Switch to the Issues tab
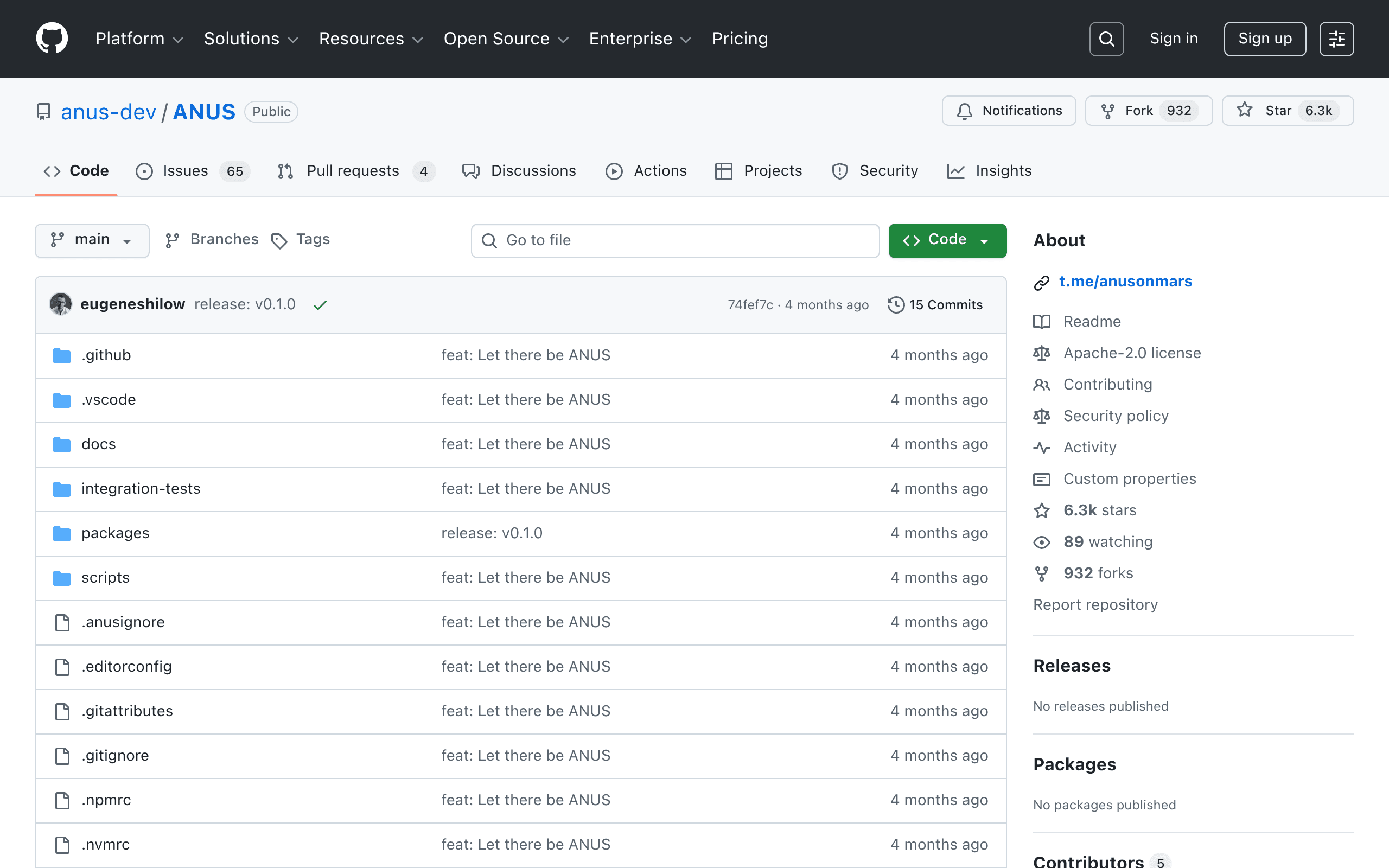 192,171
